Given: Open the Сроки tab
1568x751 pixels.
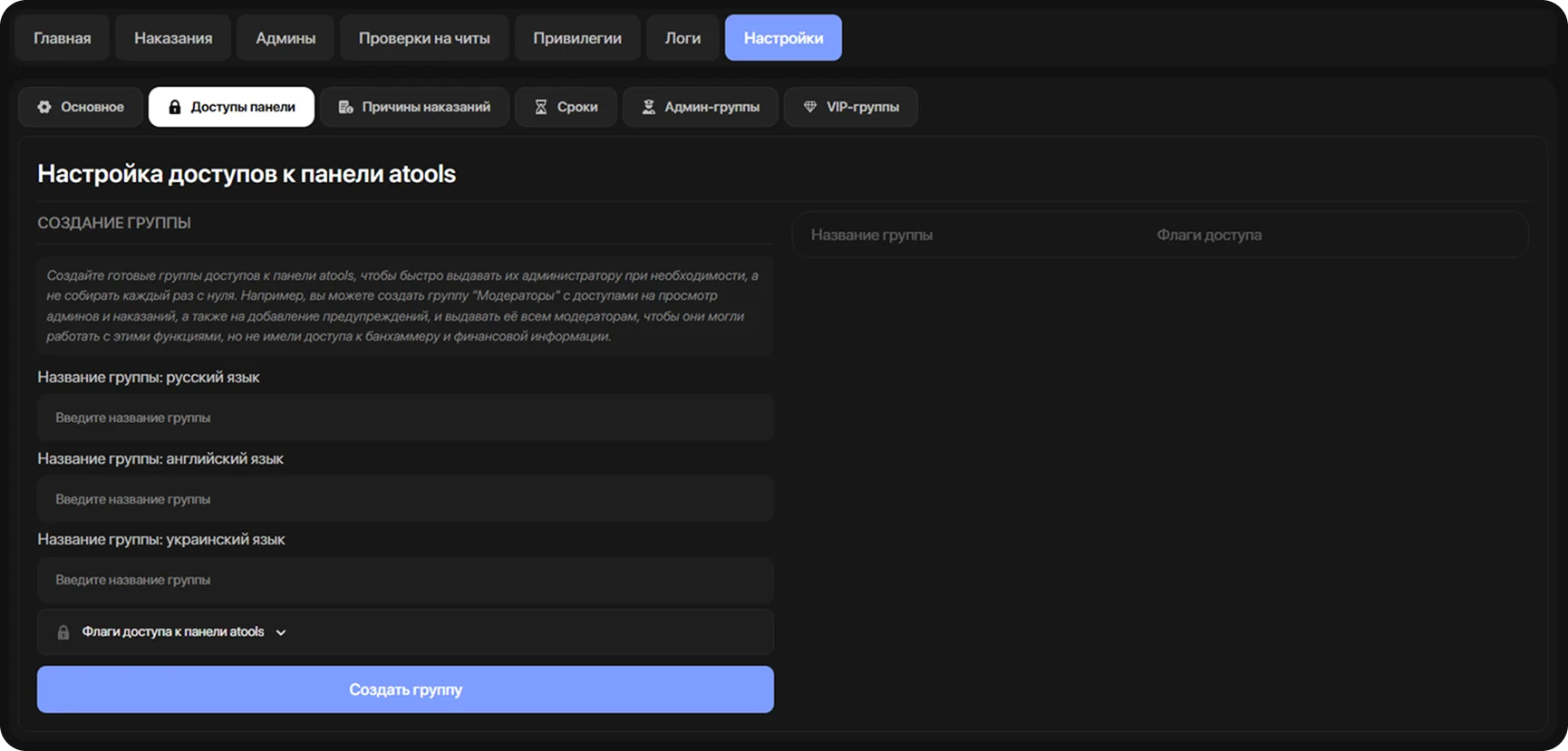Looking at the screenshot, I should pyautogui.click(x=566, y=107).
